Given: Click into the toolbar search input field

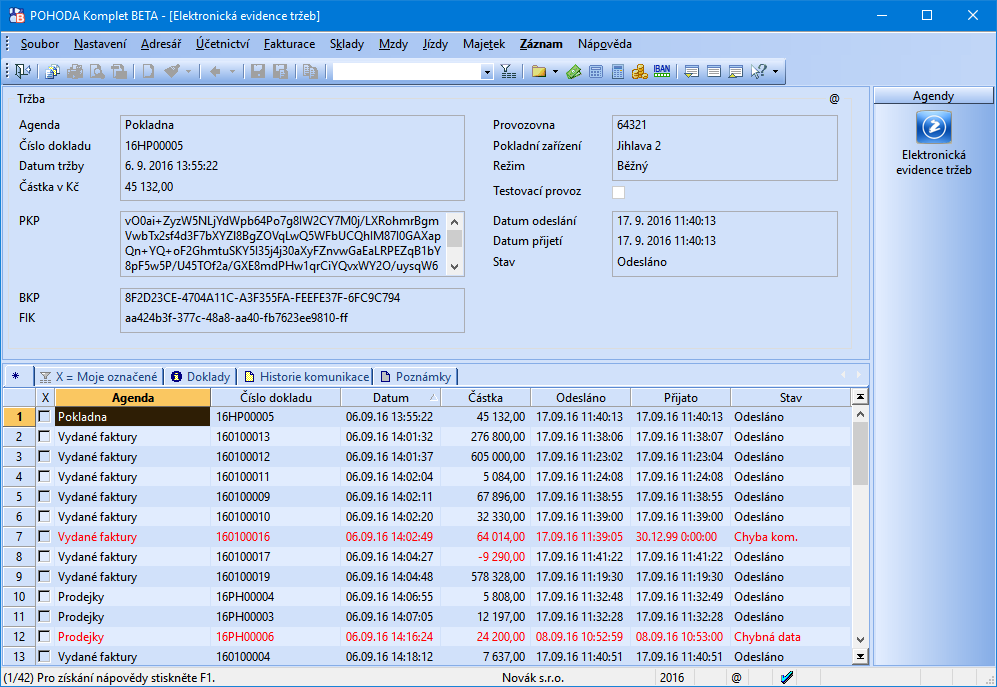Looking at the screenshot, I should point(407,72).
